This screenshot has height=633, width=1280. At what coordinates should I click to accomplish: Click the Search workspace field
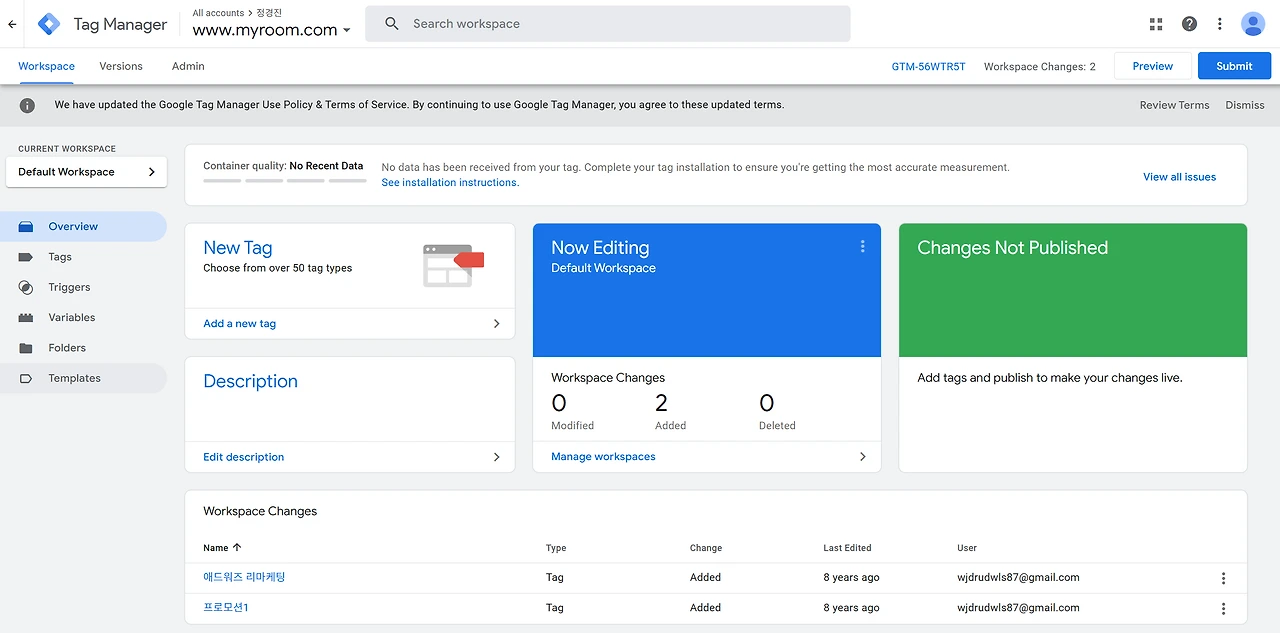[x=607, y=24]
